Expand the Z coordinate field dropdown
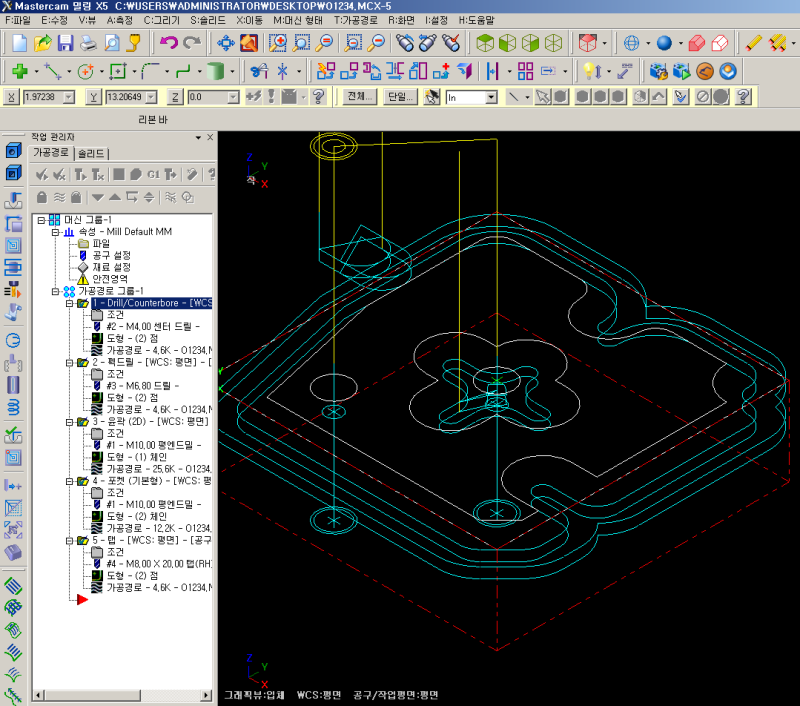This screenshot has width=800, height=706. 234,97
